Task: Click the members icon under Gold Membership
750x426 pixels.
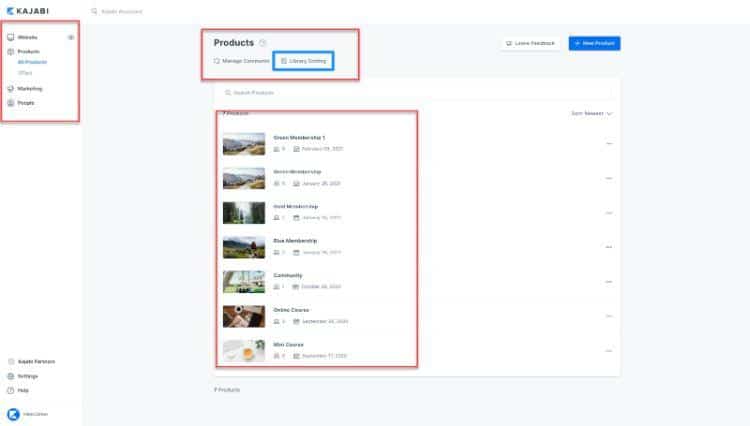Action: (x=276, y=218)
